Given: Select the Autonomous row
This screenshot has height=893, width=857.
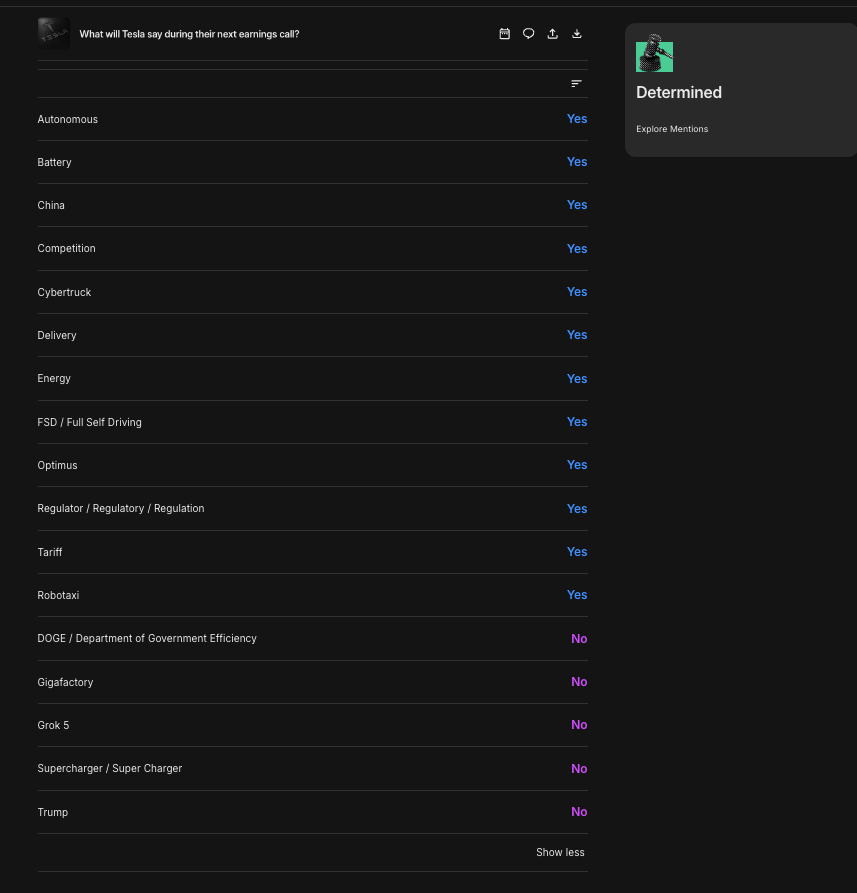Looking at the screenshot, I should tap(313, 119).
